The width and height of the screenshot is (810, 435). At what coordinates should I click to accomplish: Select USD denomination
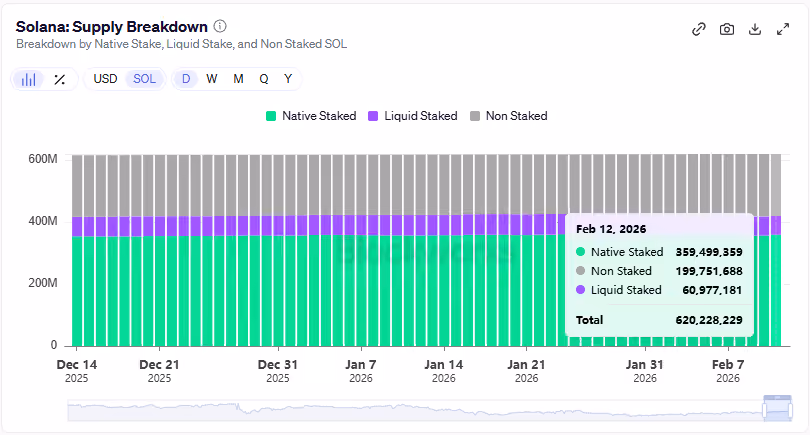(x=105, y=79)
